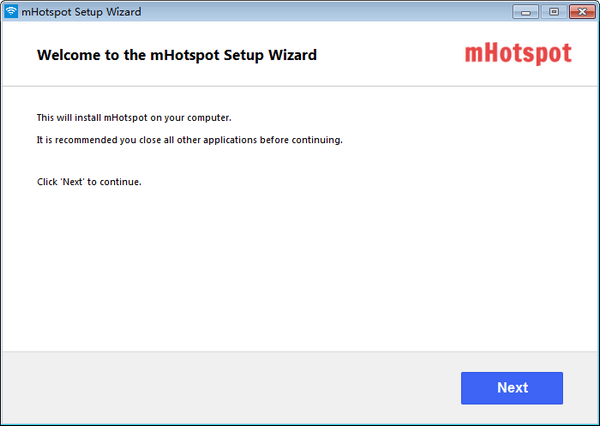This screenshot has width=600, height=426.
Task: Click the 'mHotspot Setup Wizard' title bar text
Action: 81,12
